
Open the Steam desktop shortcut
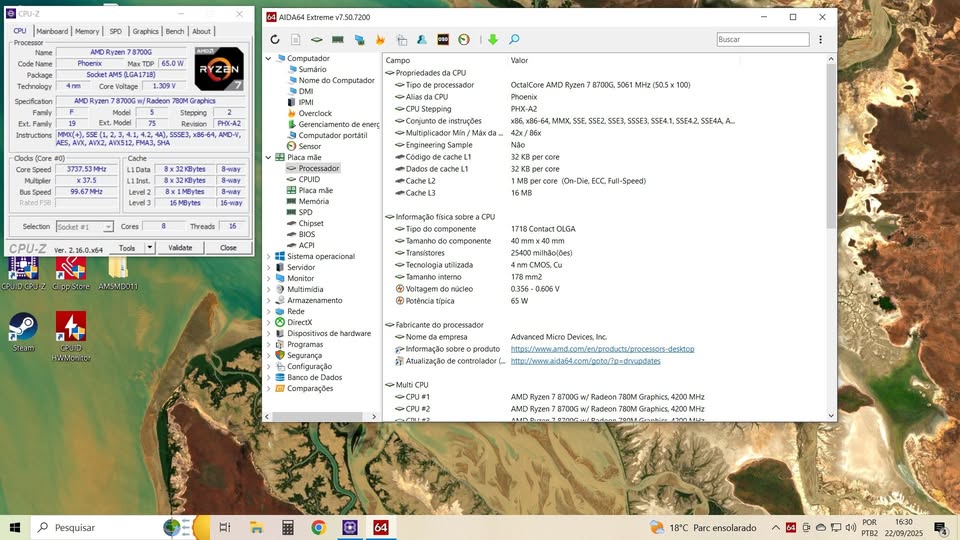[x=23, y=332]
